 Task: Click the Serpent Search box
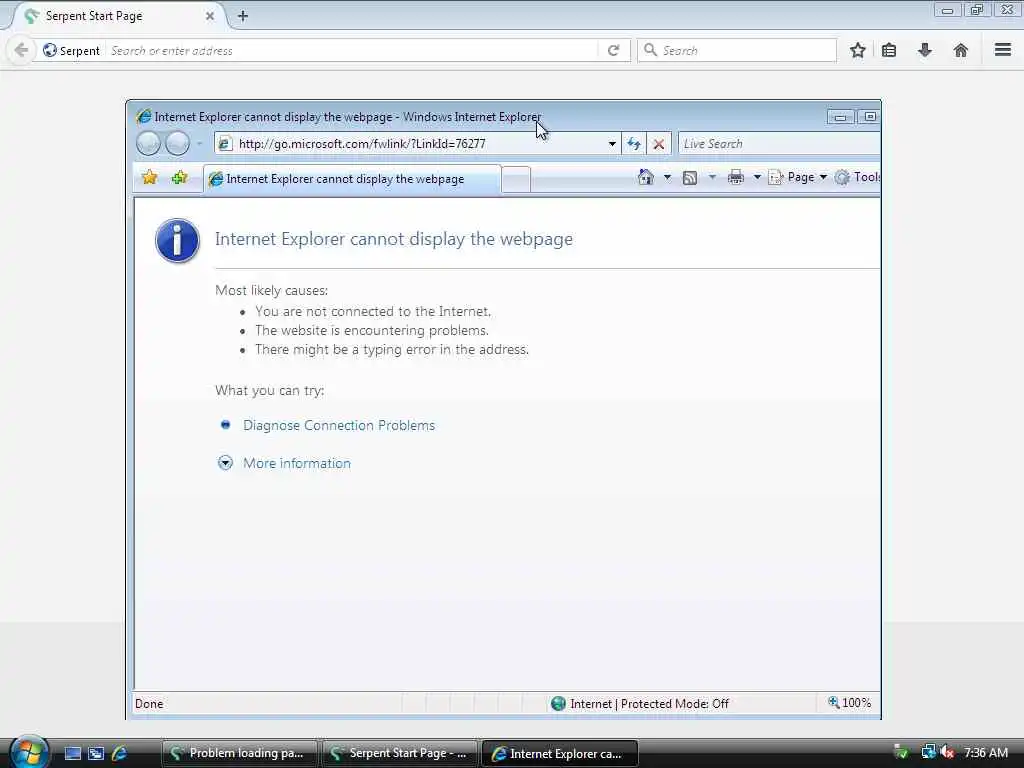coord(737,50)
